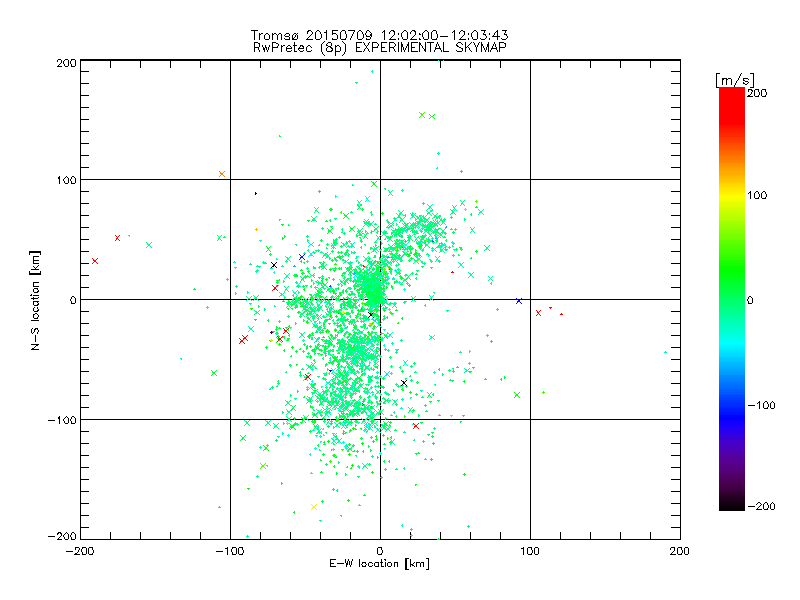Click the yellow band of the colorbar
Screen dimensions: 800x600
click(x=732, y=195)
